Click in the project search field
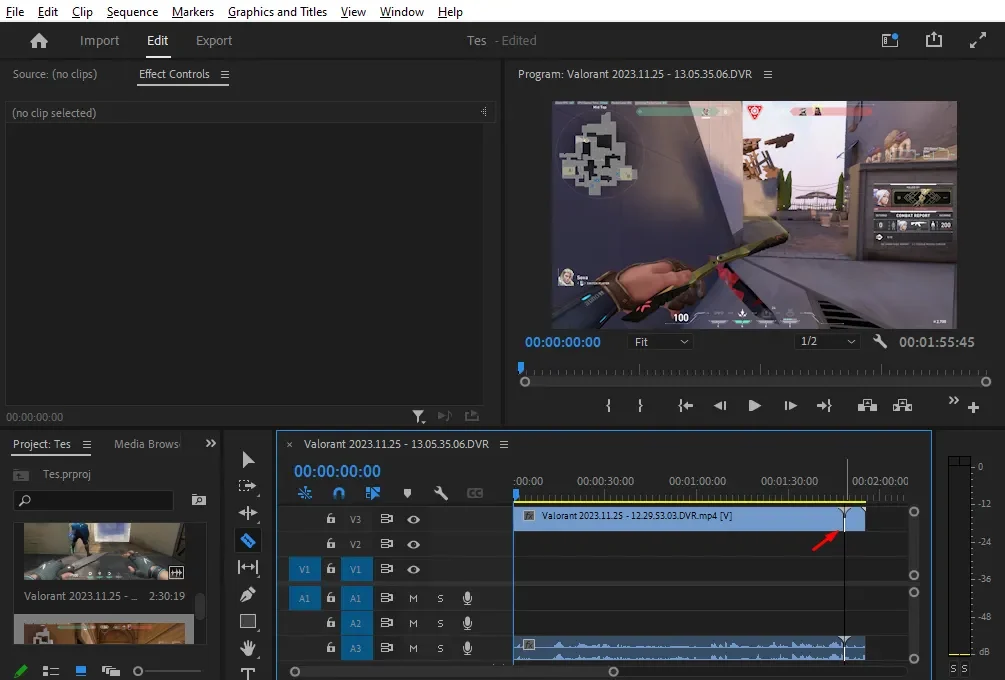The width and height of the screenshot is (1005, 680). (x=94, y=500)
